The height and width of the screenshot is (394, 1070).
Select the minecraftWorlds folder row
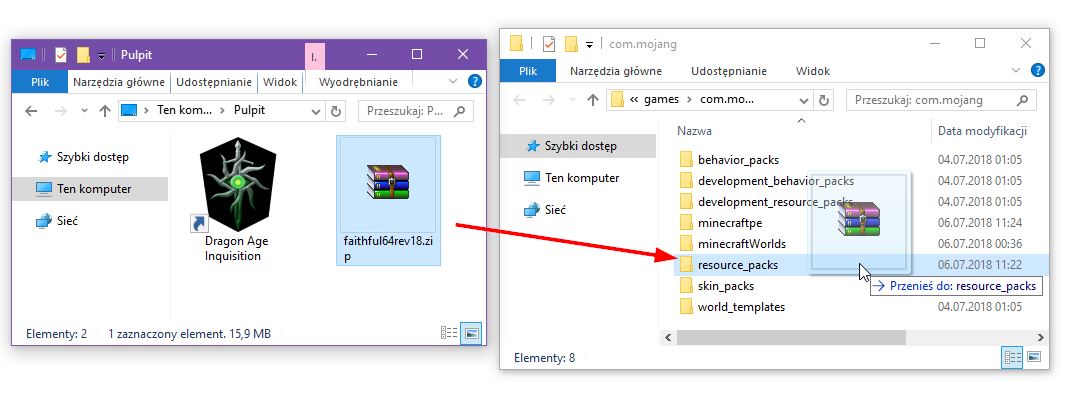[x=861, y=244]
